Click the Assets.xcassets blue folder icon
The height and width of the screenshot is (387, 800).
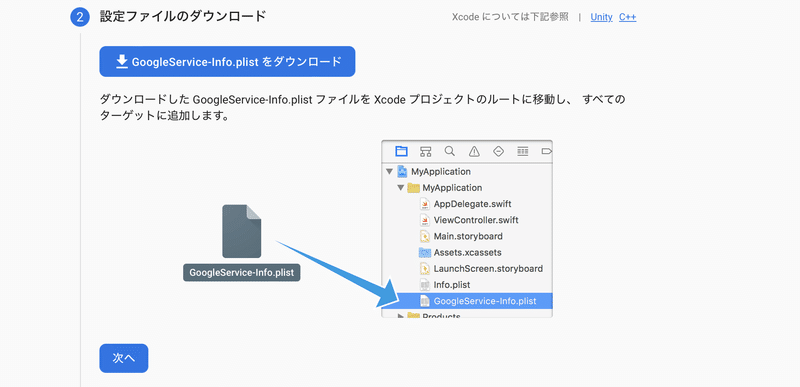pos(424,252)
